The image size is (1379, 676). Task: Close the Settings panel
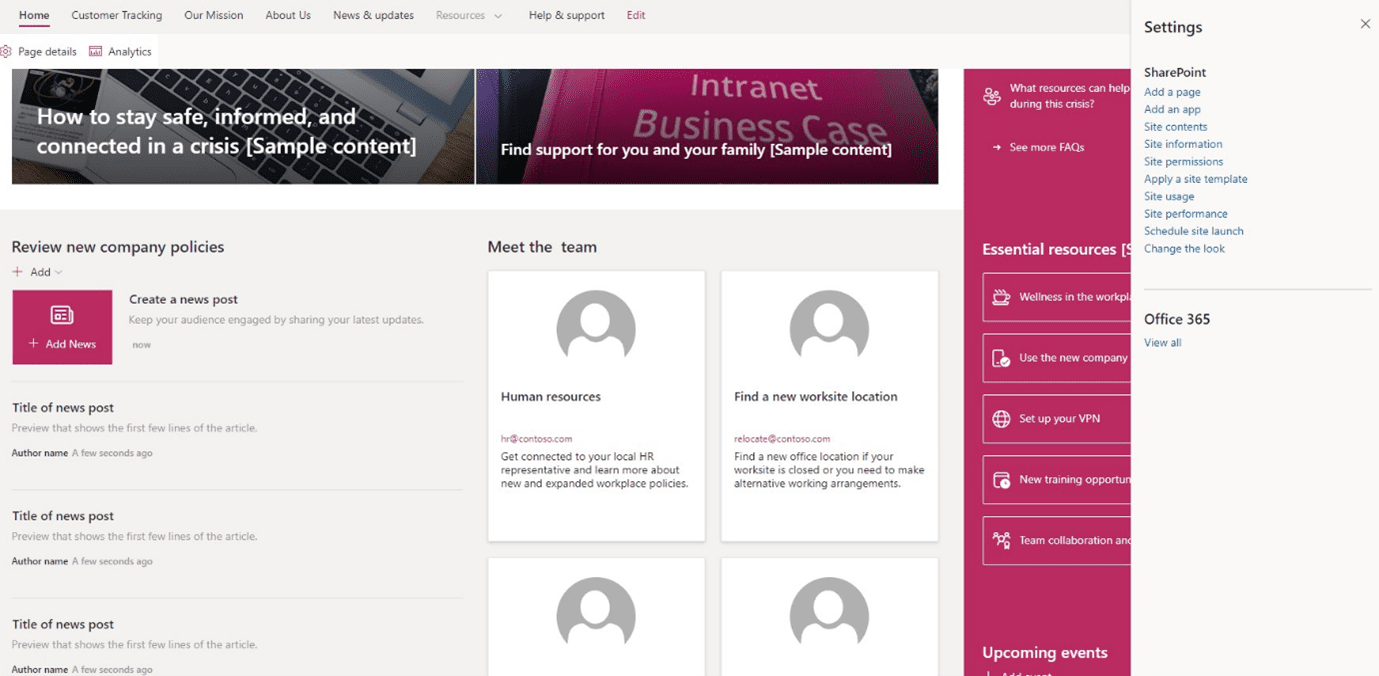click(x=1365, y=24)
